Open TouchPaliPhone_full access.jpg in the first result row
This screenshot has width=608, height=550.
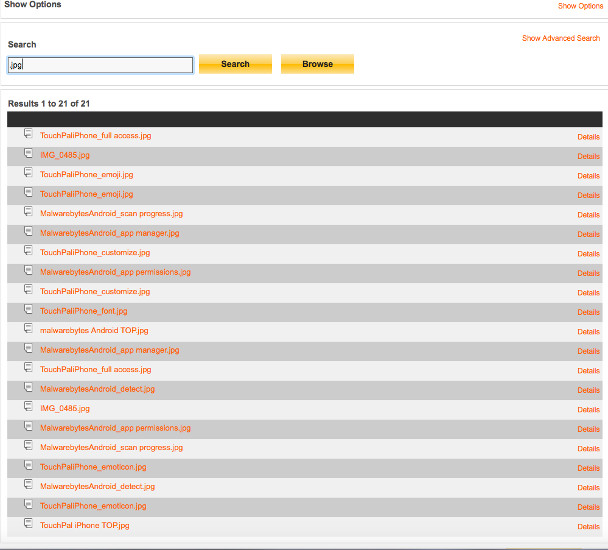point(95,135)
